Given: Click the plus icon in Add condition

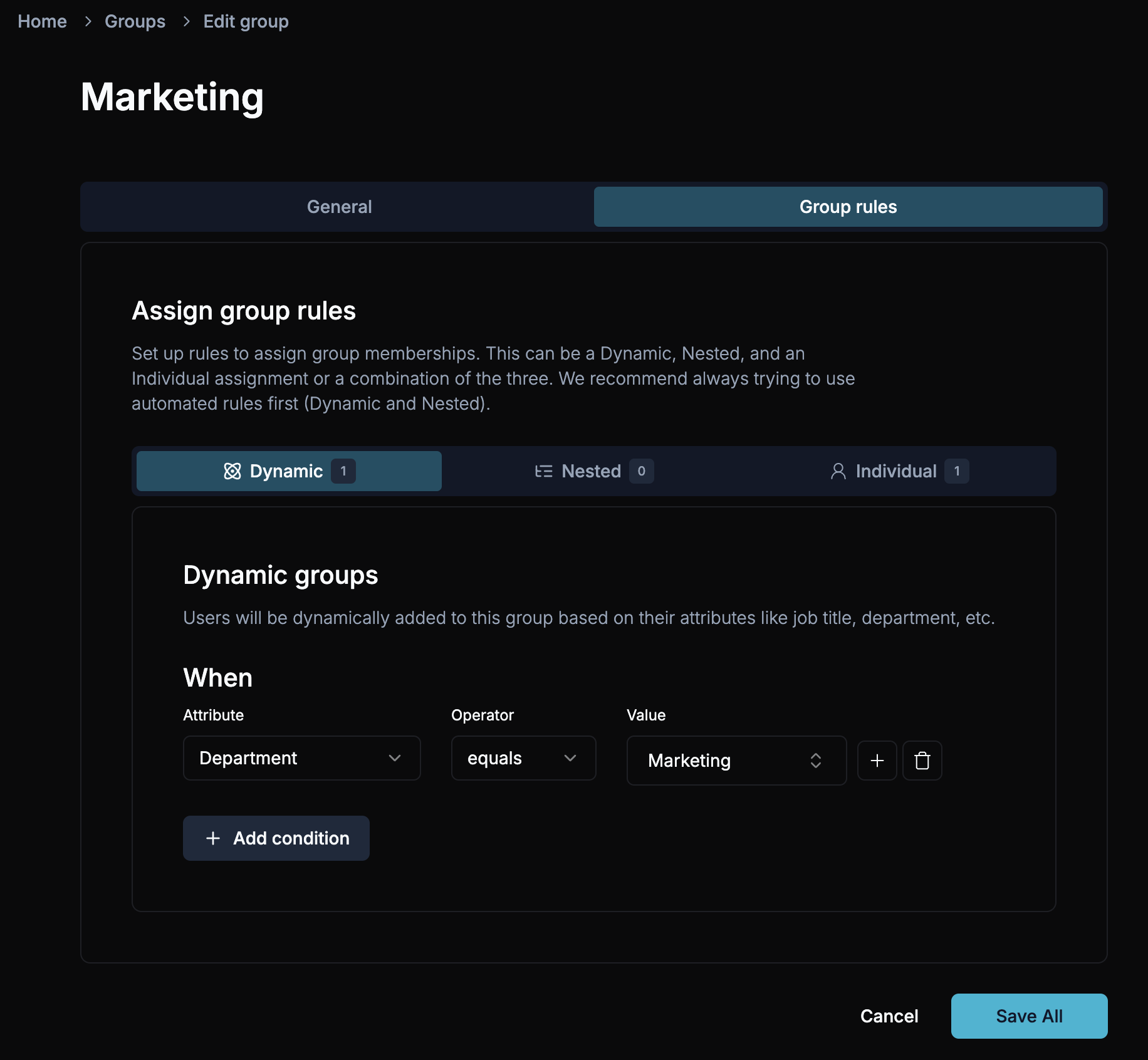Looking at the screenshot, I should click(x=213, y=838).
